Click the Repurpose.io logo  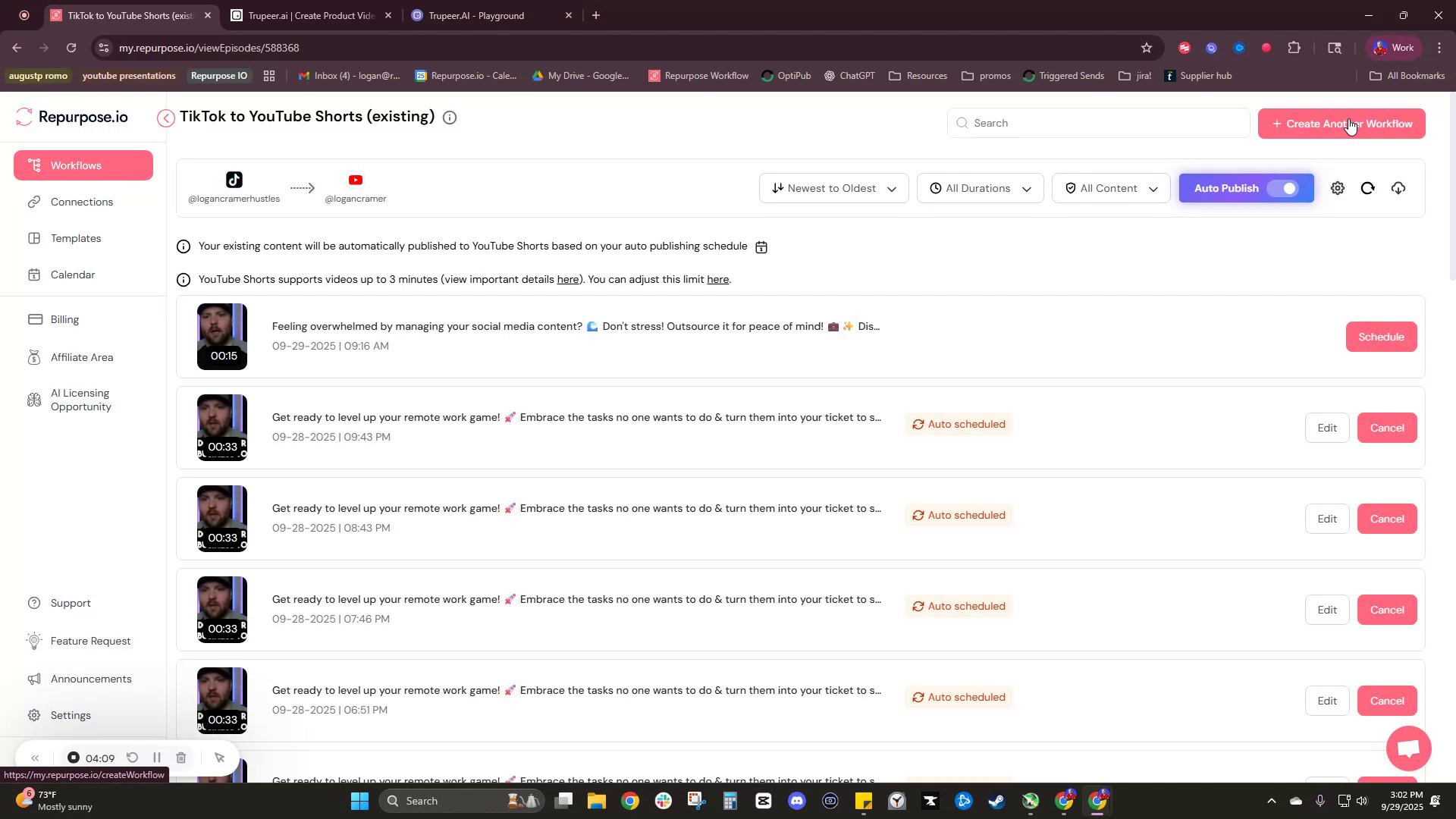pos(72,116)
